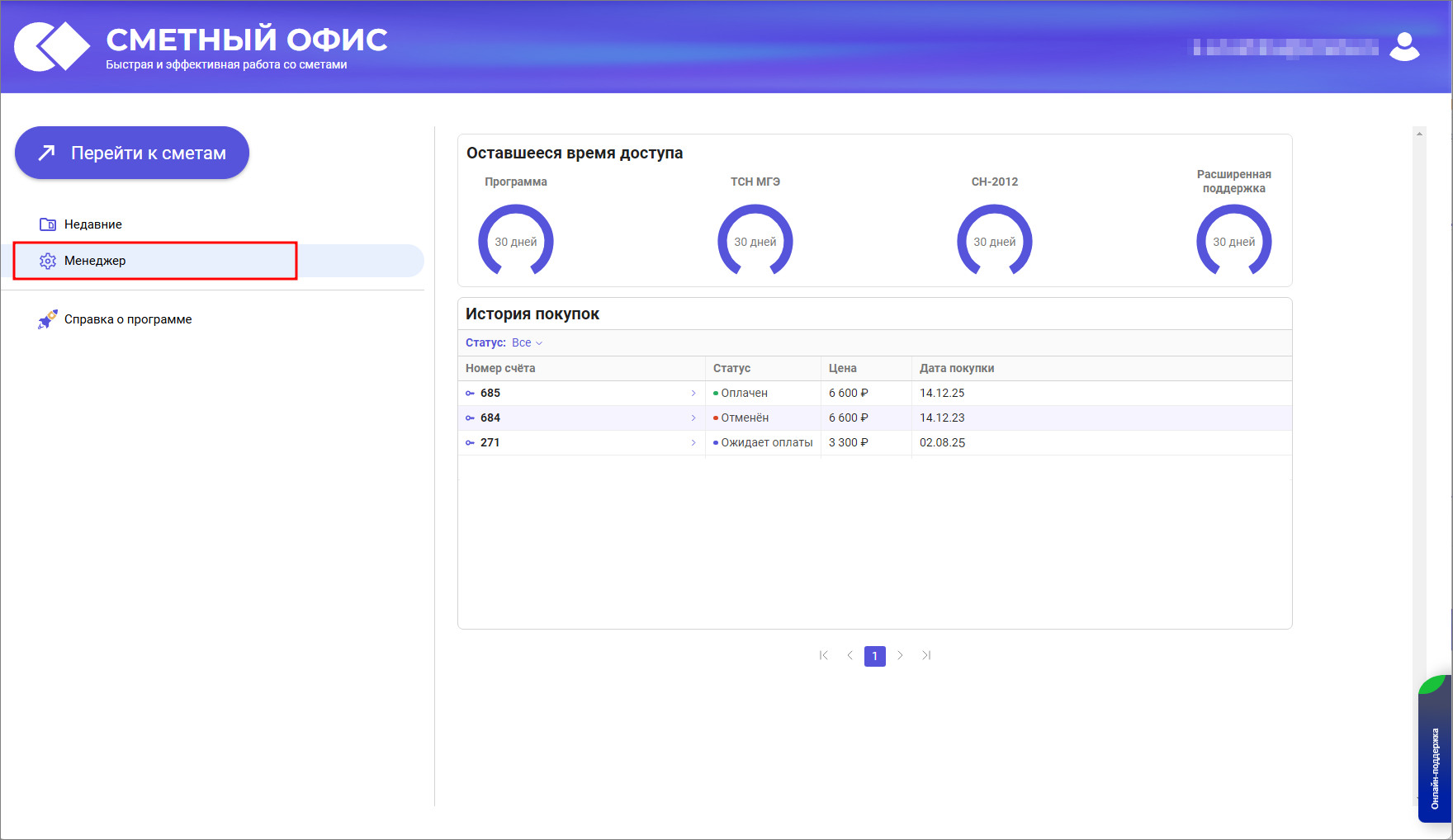Viewport: 1453px width, 840px height.
Task: Click the key icon for invoice 685
Action: (x=470, y=394)
